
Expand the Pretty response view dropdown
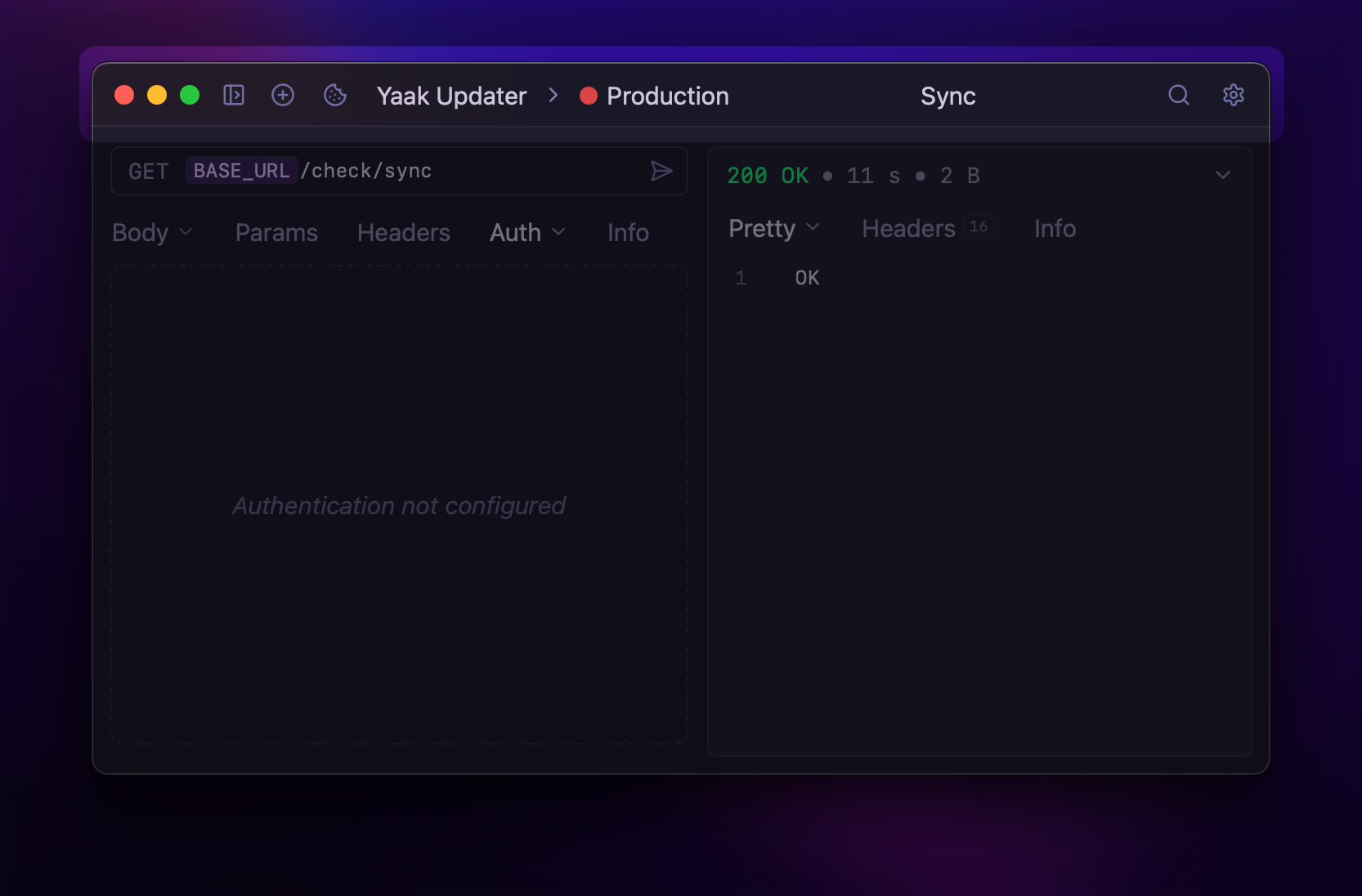[x=773, y=229]
